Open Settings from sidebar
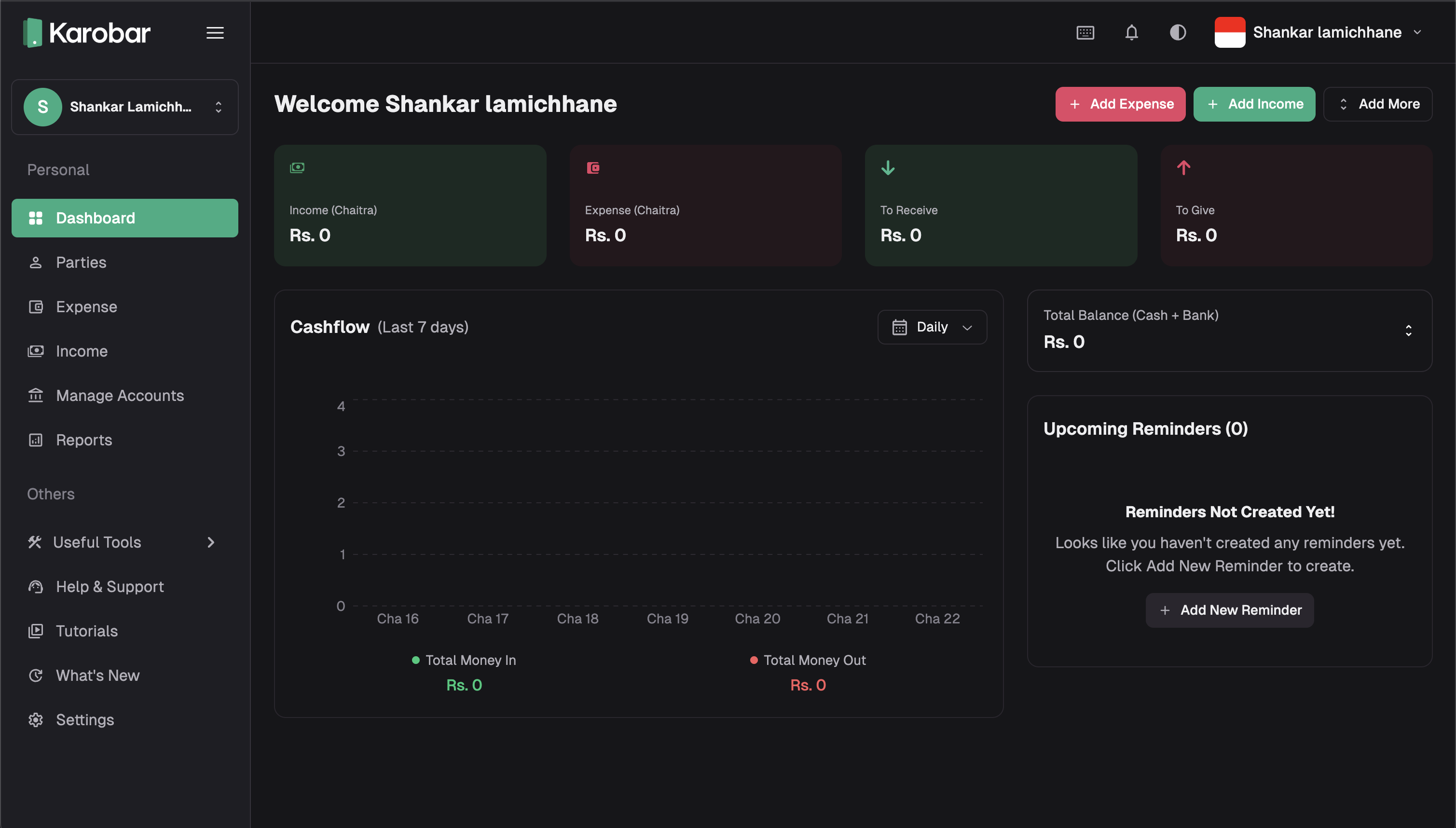The image size is (1456, 828). coord(124,719)
